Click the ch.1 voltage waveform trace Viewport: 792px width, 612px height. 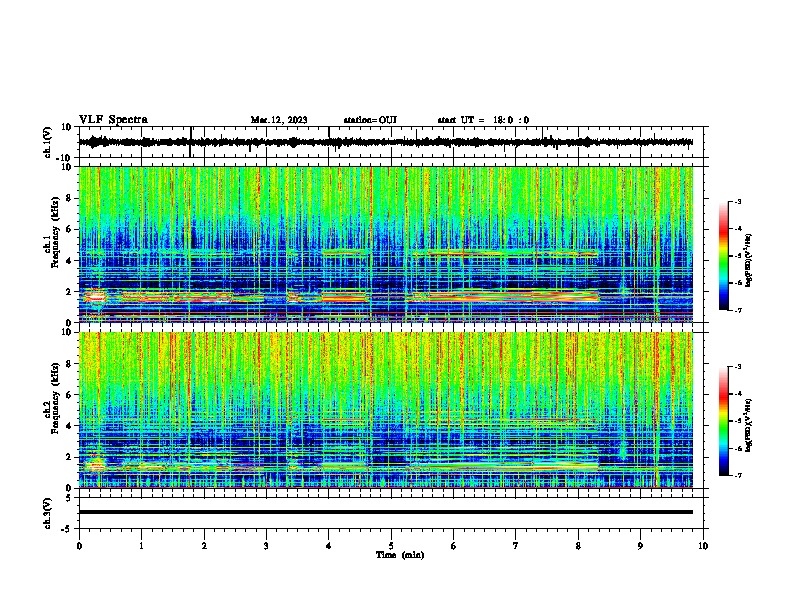[385, 142]
